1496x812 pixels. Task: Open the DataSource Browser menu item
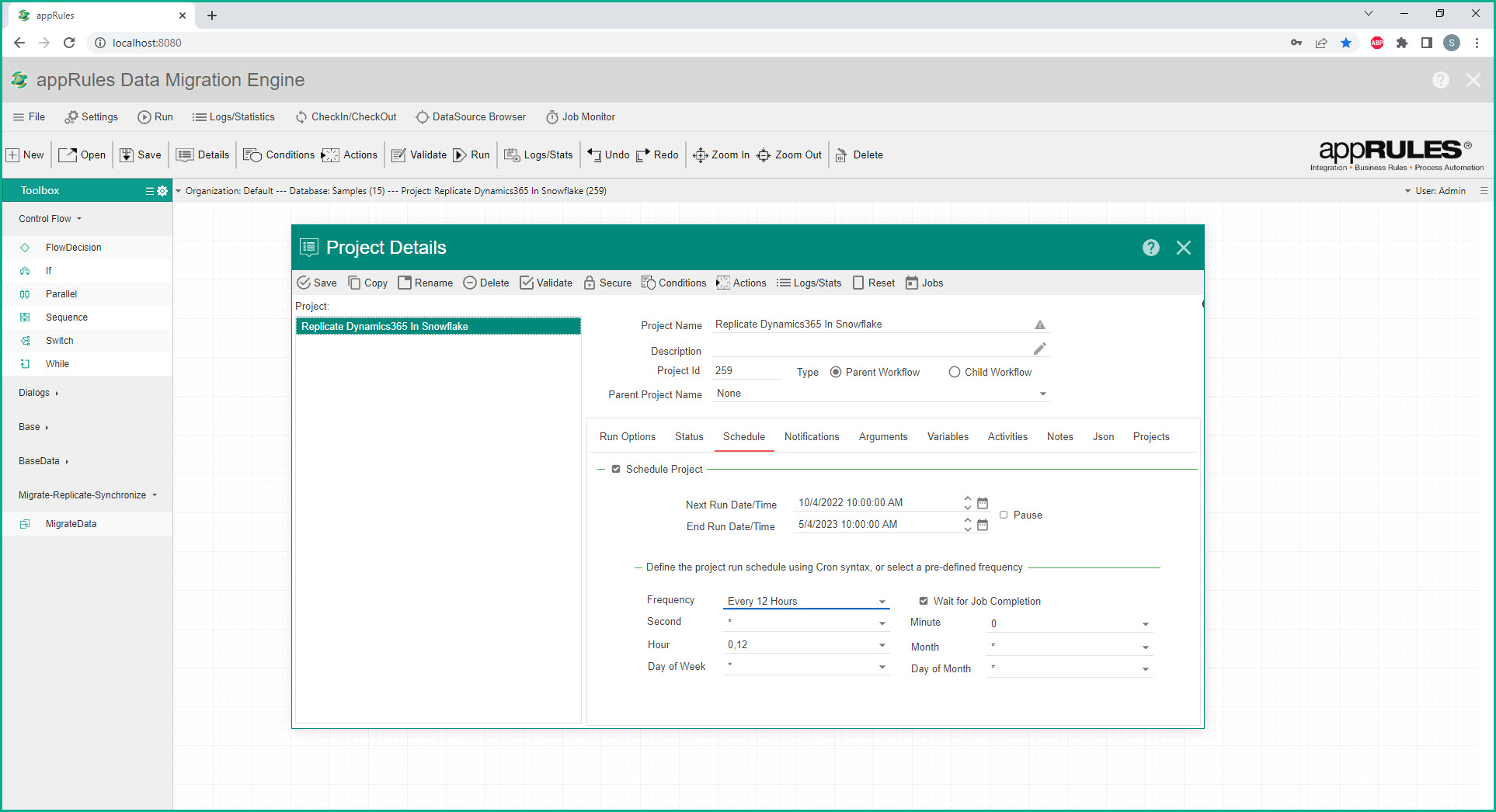[x=471, y=117]
